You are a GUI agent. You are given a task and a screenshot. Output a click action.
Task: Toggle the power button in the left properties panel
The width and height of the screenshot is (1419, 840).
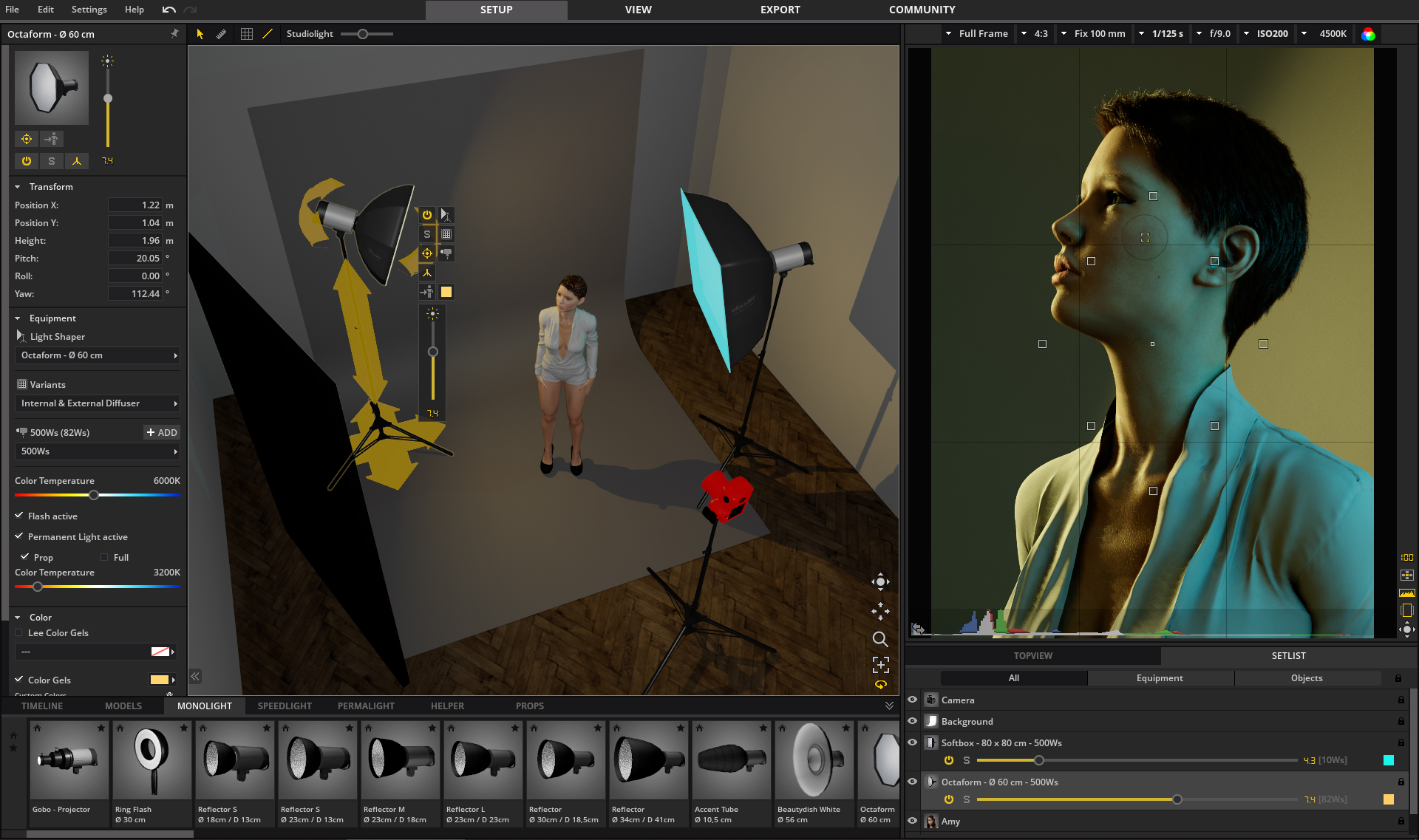click(x=27, y=161)
